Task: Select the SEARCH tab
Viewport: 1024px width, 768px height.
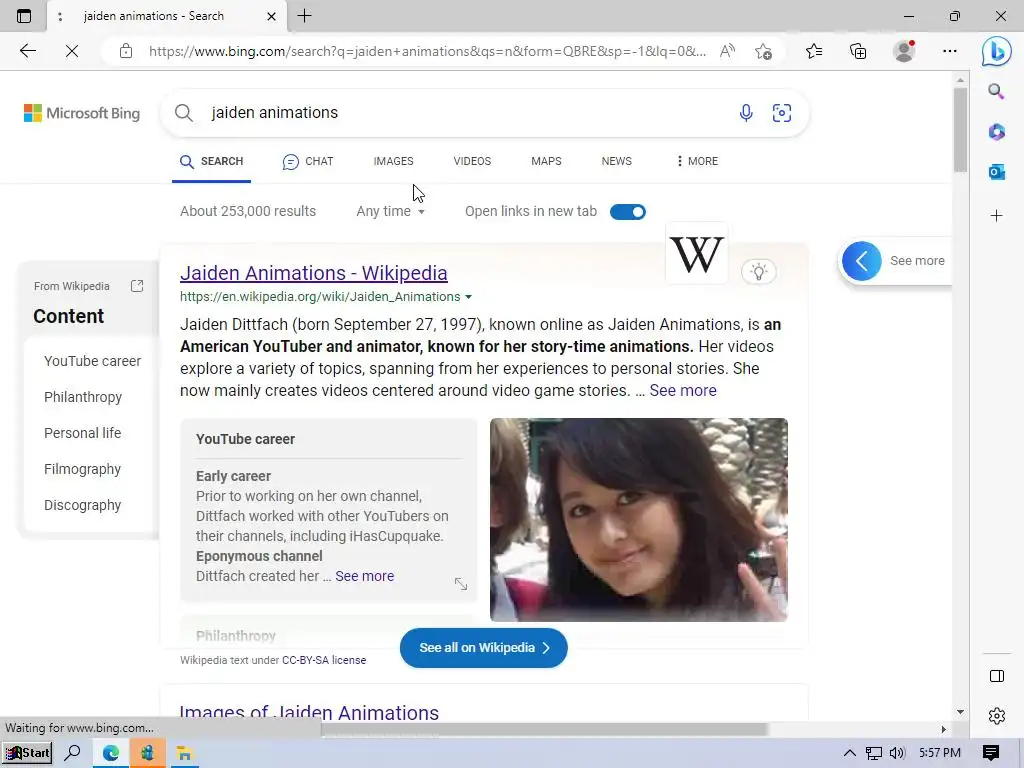Action: (211, 161)
